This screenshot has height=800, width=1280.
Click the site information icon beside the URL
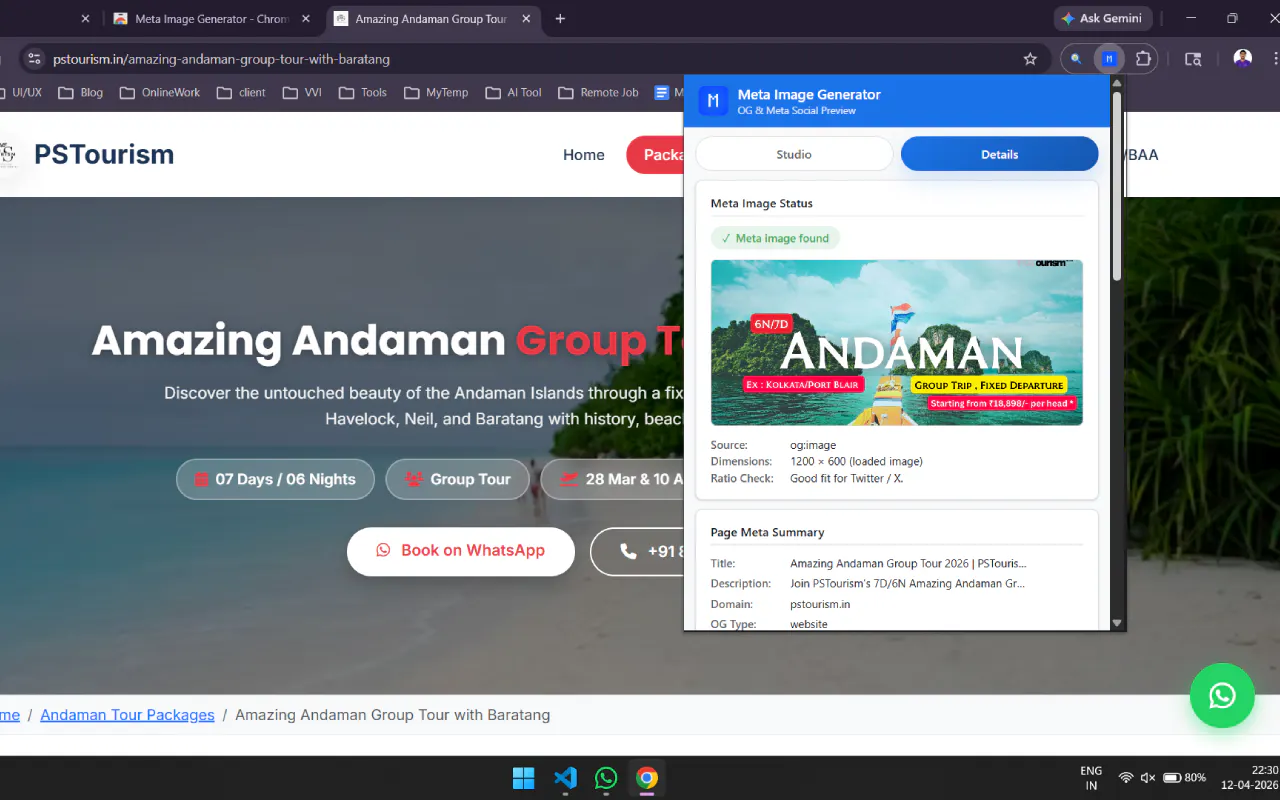click(x=34, y=59)
